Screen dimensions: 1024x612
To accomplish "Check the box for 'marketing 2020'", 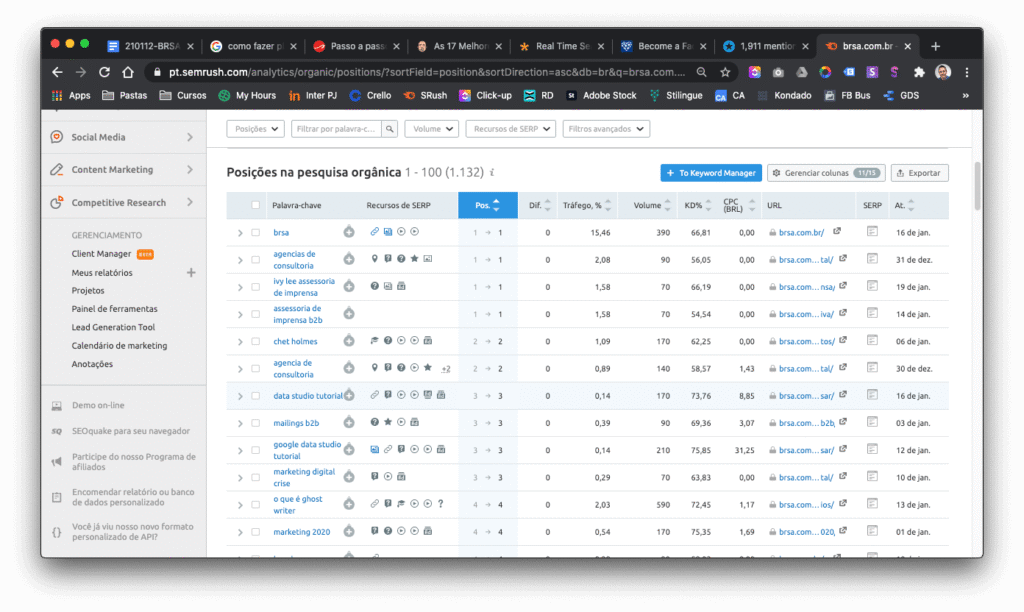I will pos(255,532).
